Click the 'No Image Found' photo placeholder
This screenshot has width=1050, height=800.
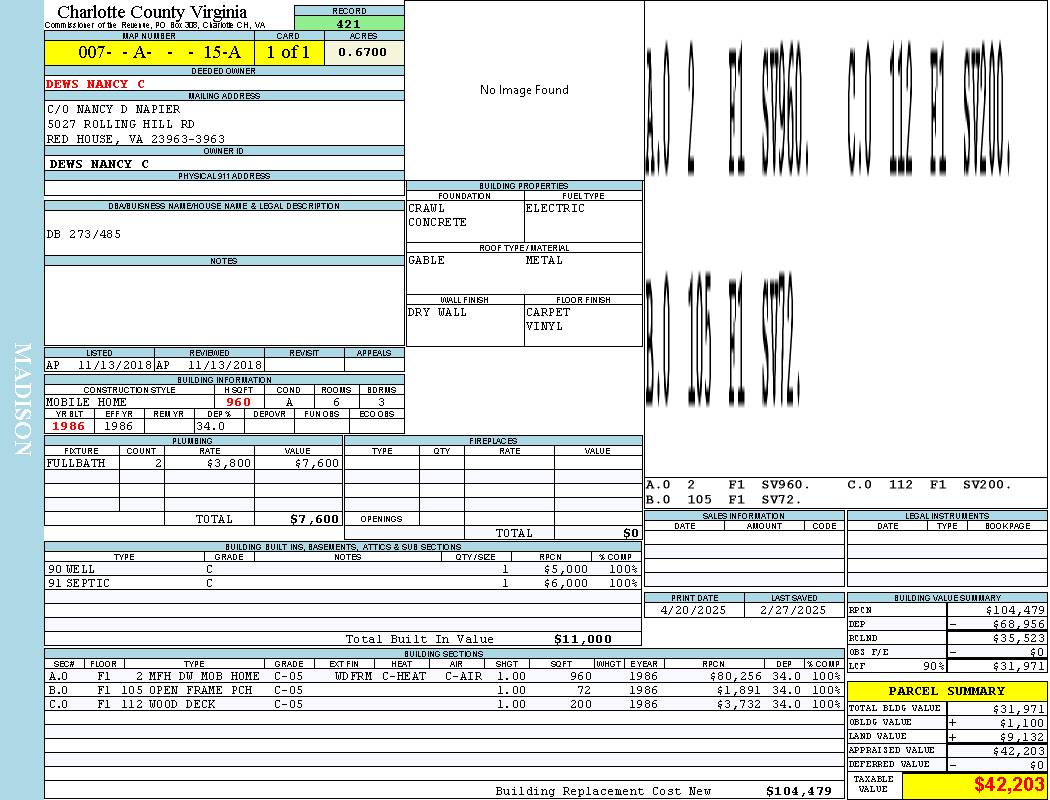click(x=524, y=90)
